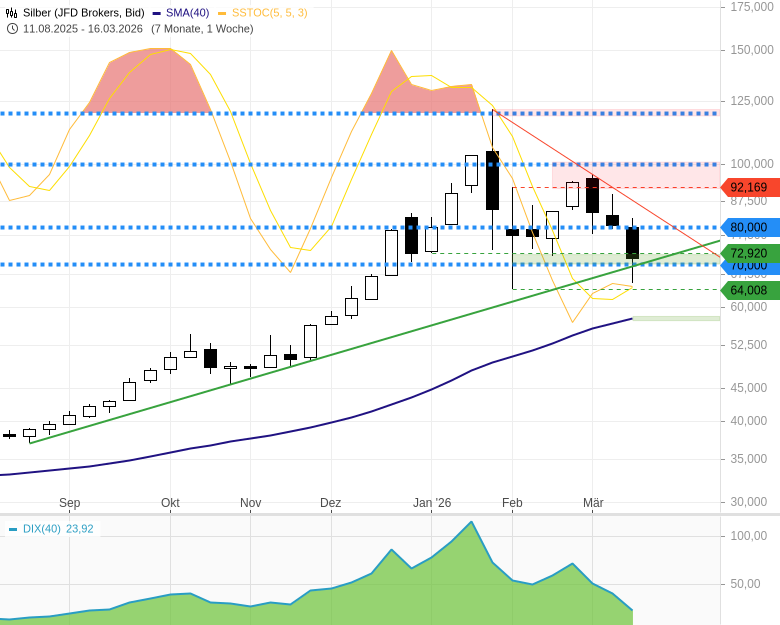Click the Jan '26 time axis label
Viewport: 780px width, 625px height.
pos(432,503)
